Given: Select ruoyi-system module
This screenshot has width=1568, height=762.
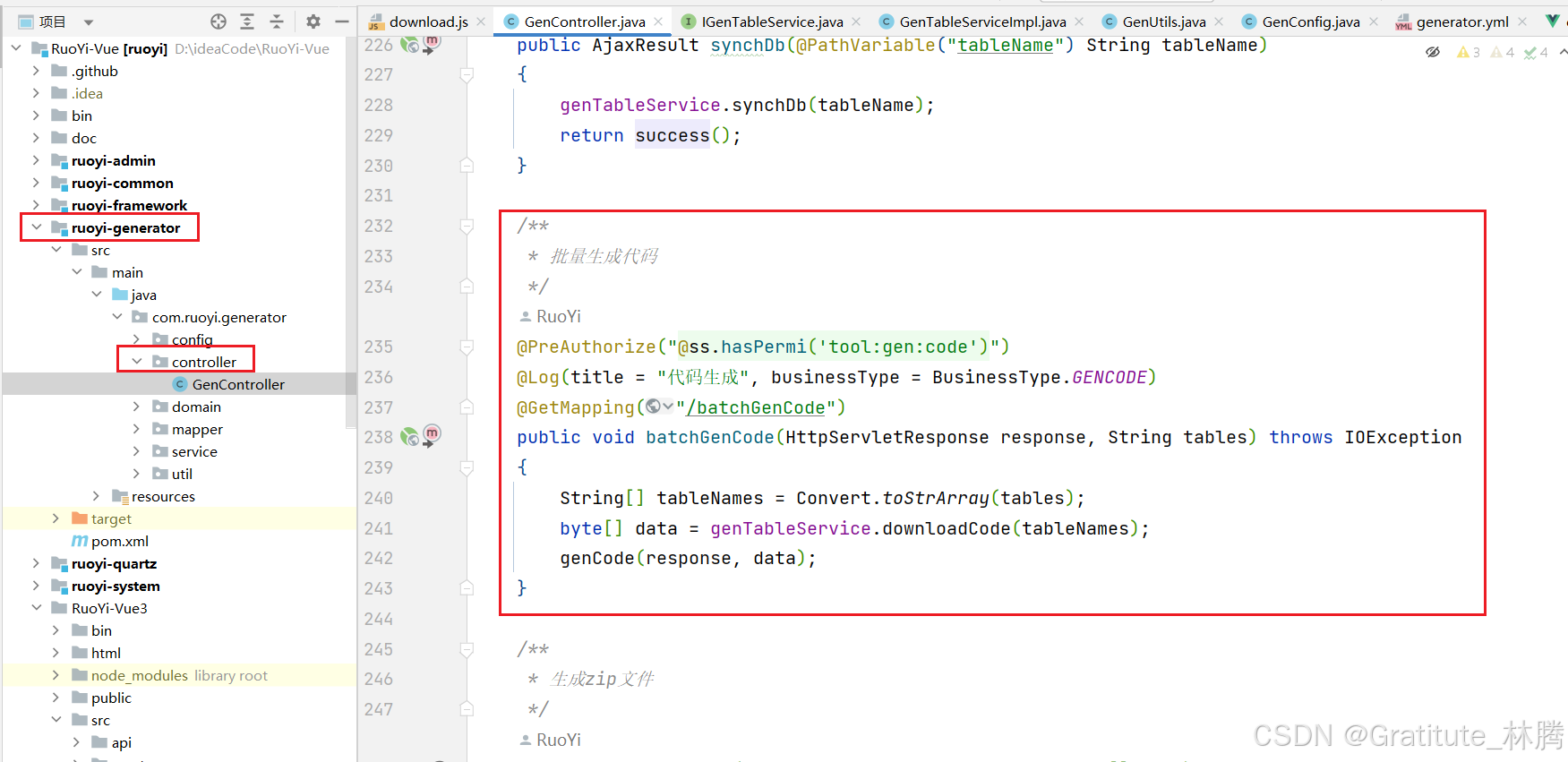Looking at the screenshot, I should pos(116,586).
